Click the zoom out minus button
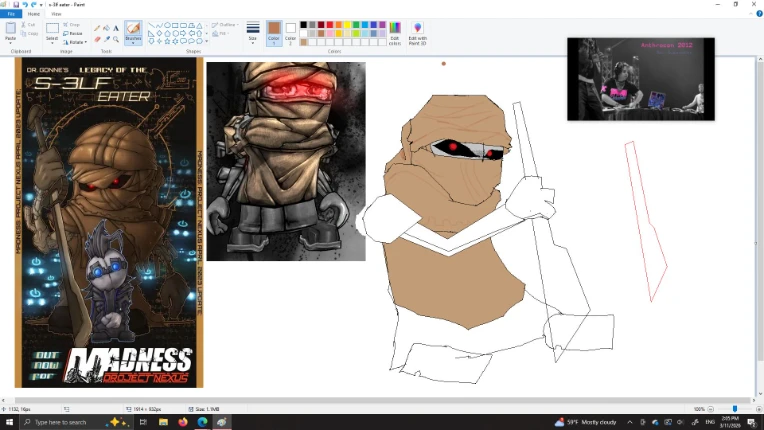764x430 pixels. click(710, 409)
